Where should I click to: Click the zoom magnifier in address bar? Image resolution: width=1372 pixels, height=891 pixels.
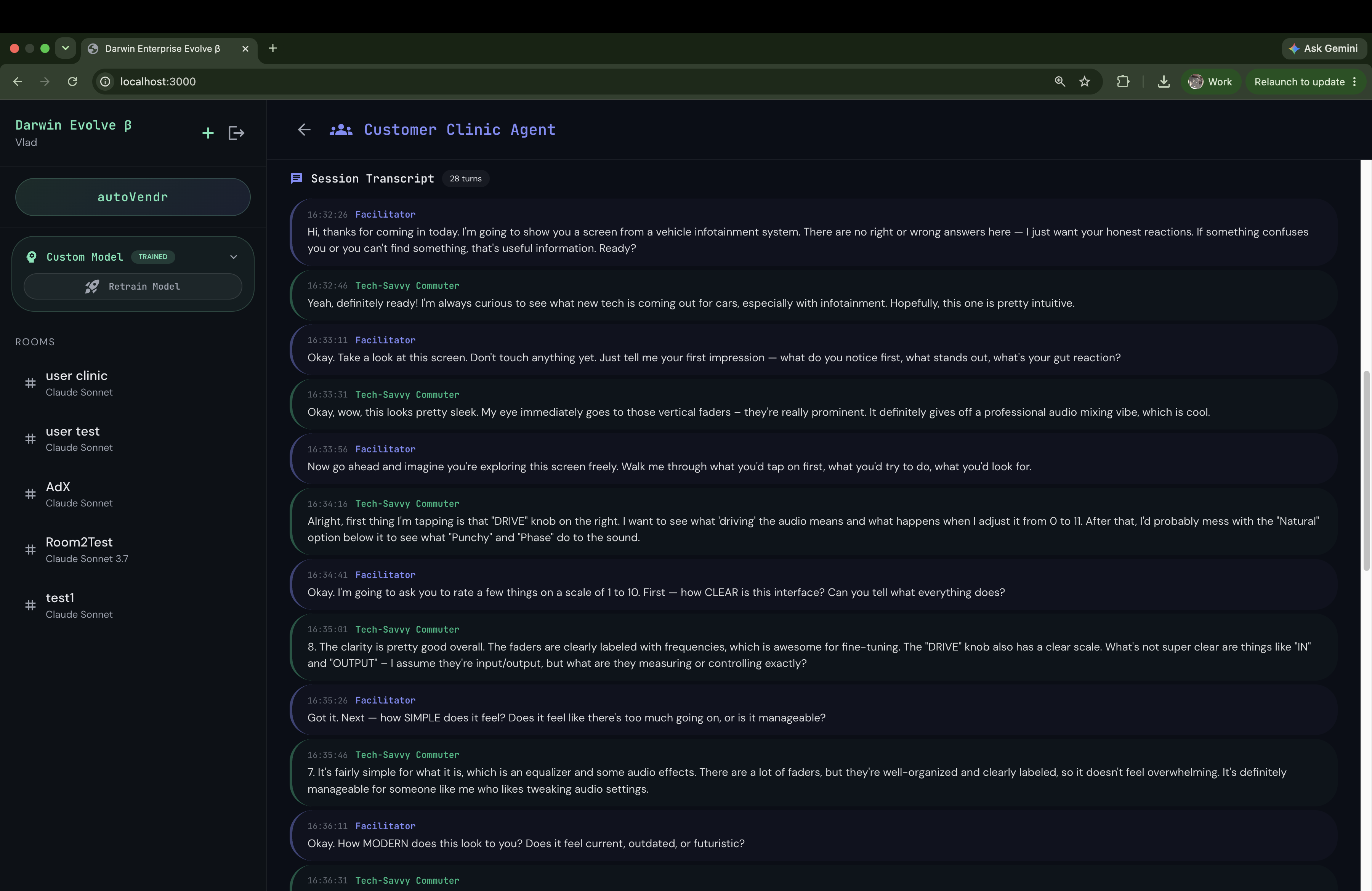[1059, 82]
